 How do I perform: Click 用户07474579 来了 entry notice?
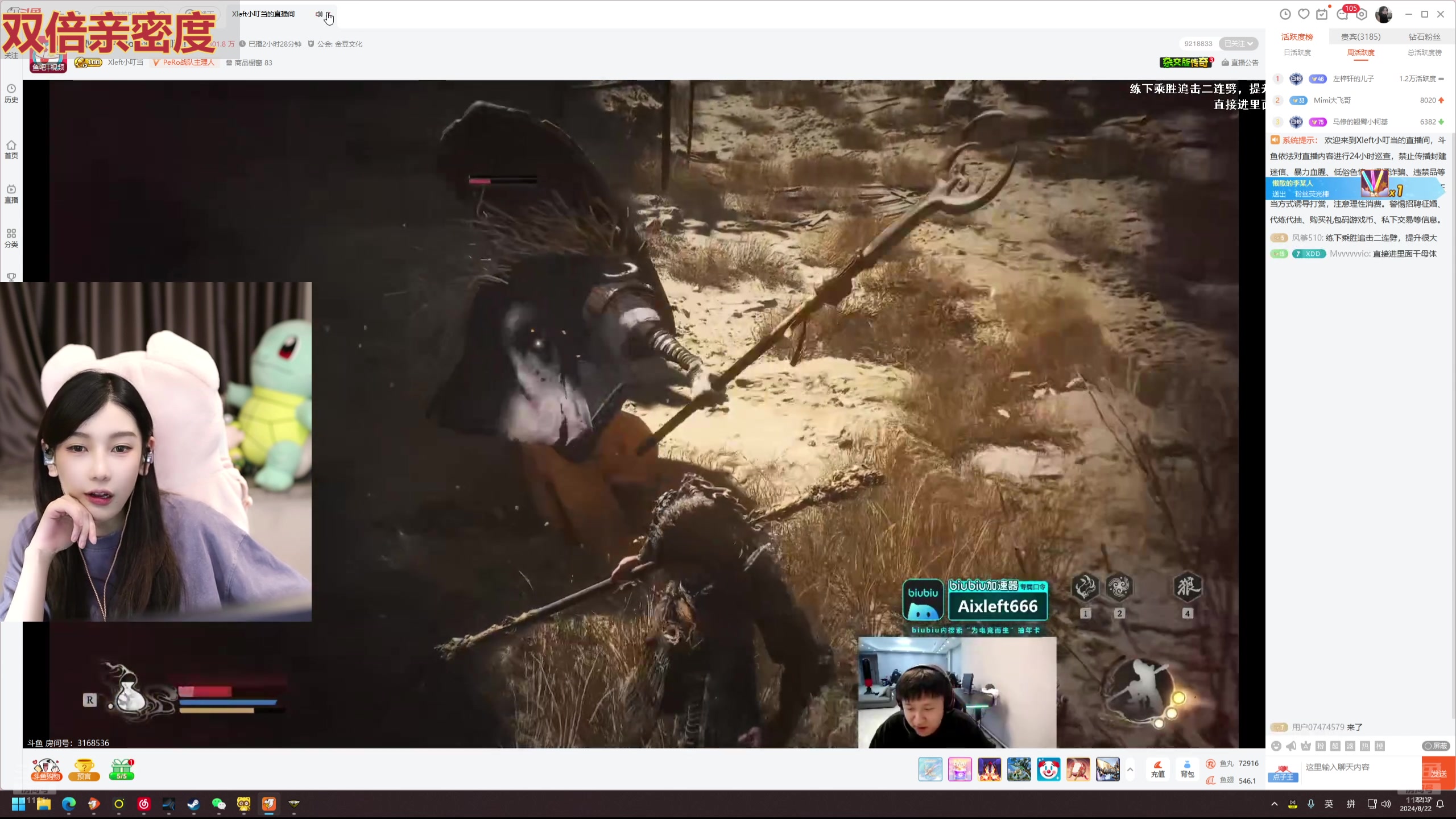1327,727
